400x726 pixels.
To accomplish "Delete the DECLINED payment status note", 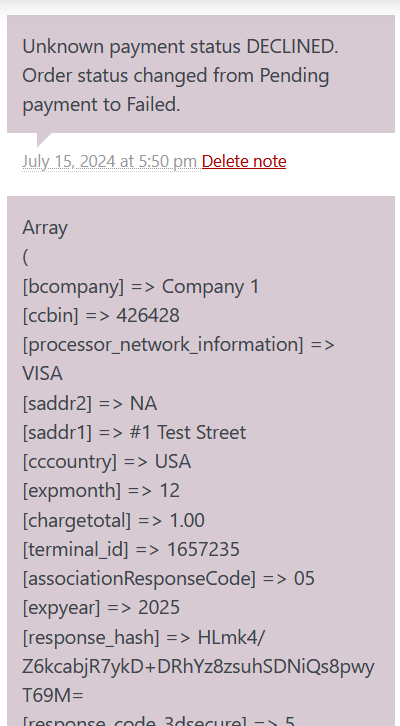I will pos(244,161).
